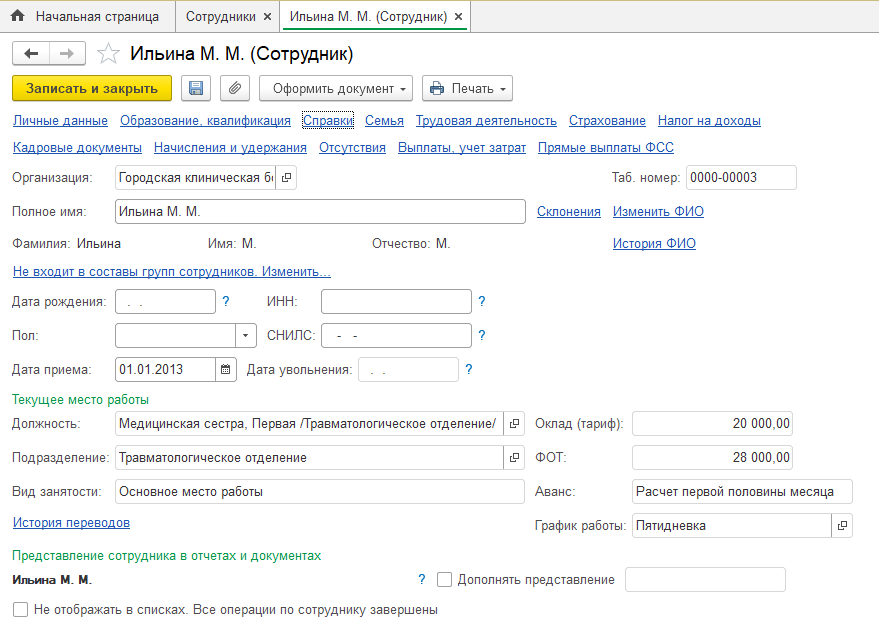Open the График работы record with its icon

842,526
